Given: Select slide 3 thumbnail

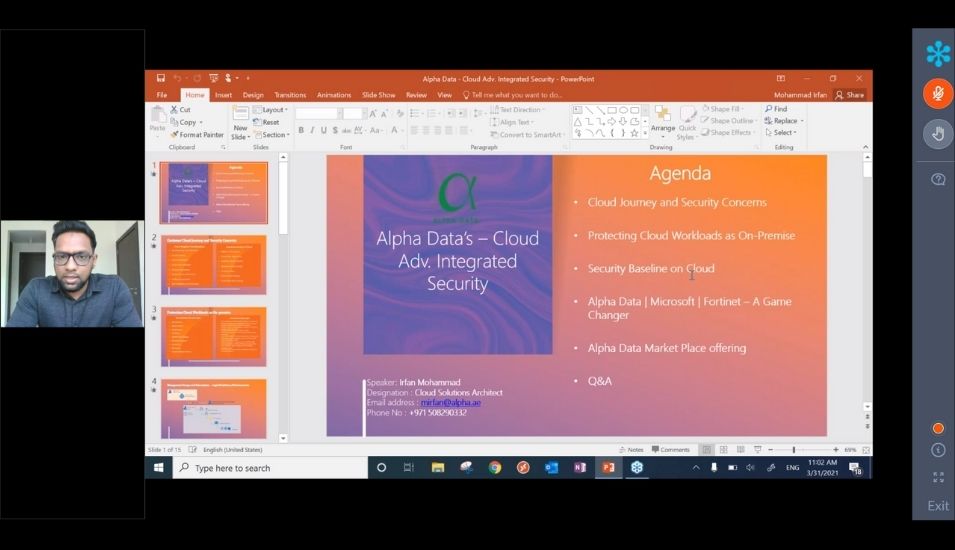Looking at the screenshot, I should [x=213, y=337].
